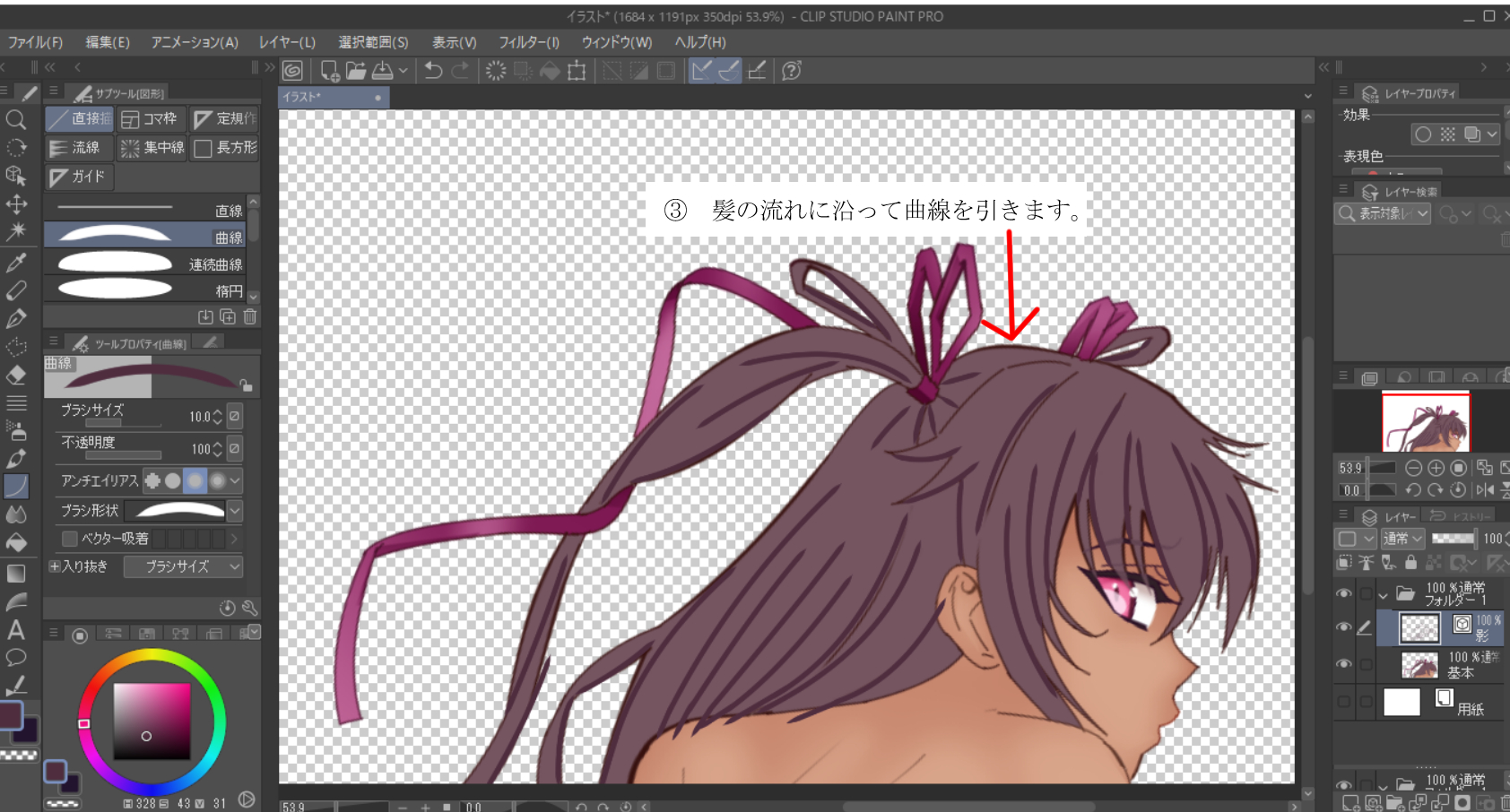This screenshot has width=1510, height=812.
Task: Select the Auto select magic wand tool
Action: click(16, 232)
